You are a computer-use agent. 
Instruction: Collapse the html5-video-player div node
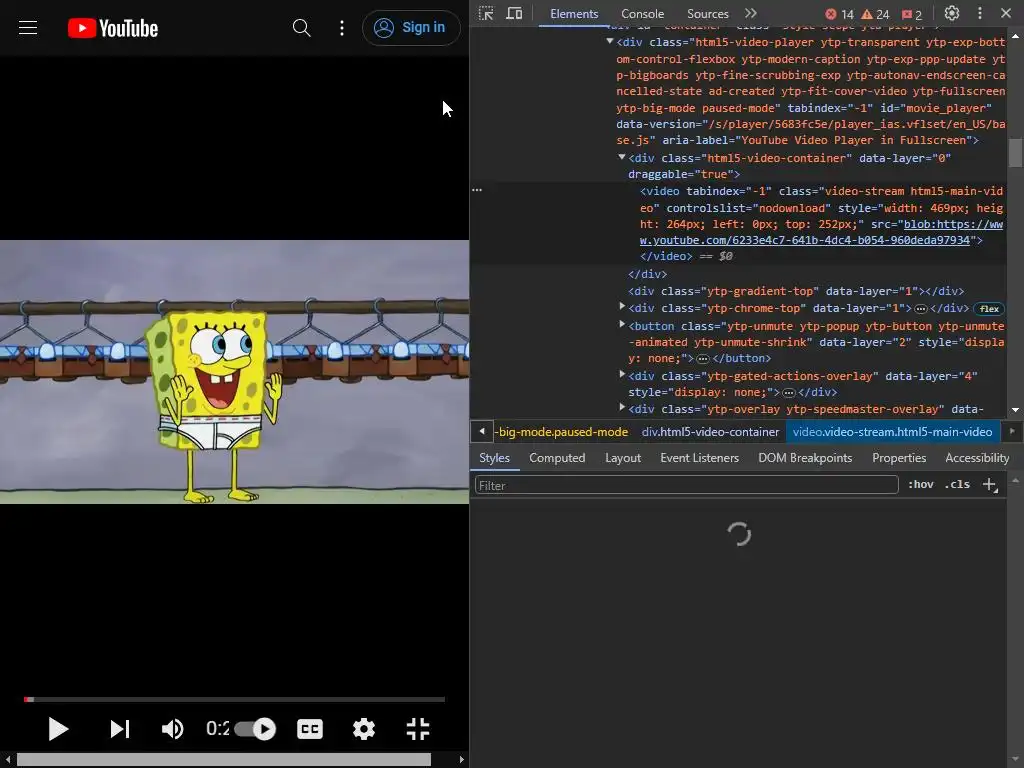pyautogui.click(x=610, y=41)
